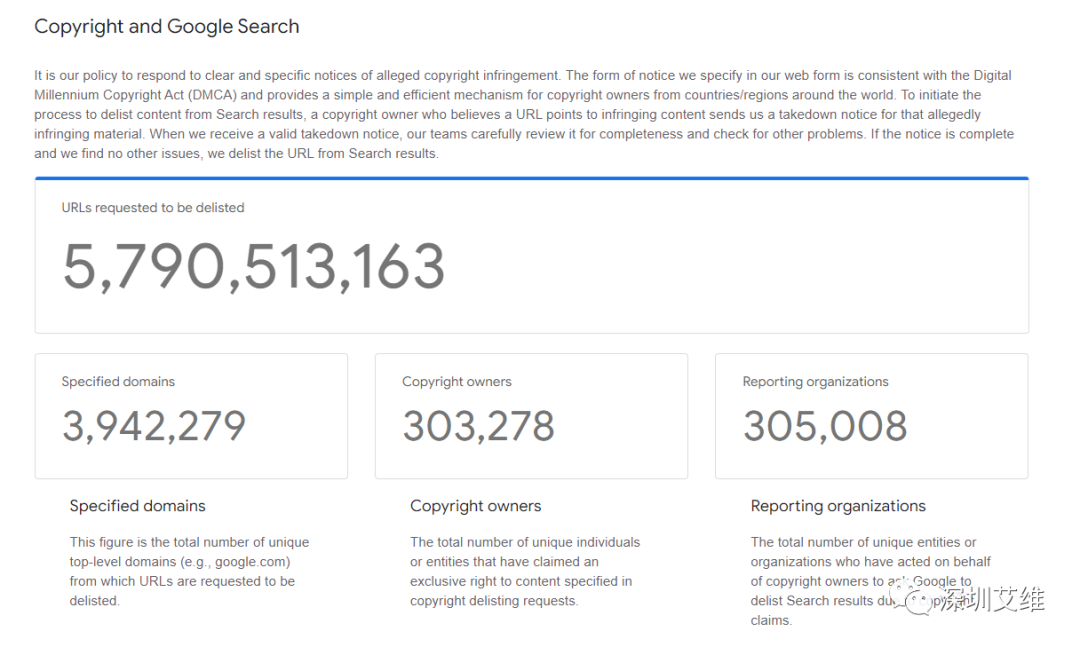This screenshot has height=647, width=1080.
Task: Click the "Specified domains" label above 3,942,279
Action: point(118,382)
